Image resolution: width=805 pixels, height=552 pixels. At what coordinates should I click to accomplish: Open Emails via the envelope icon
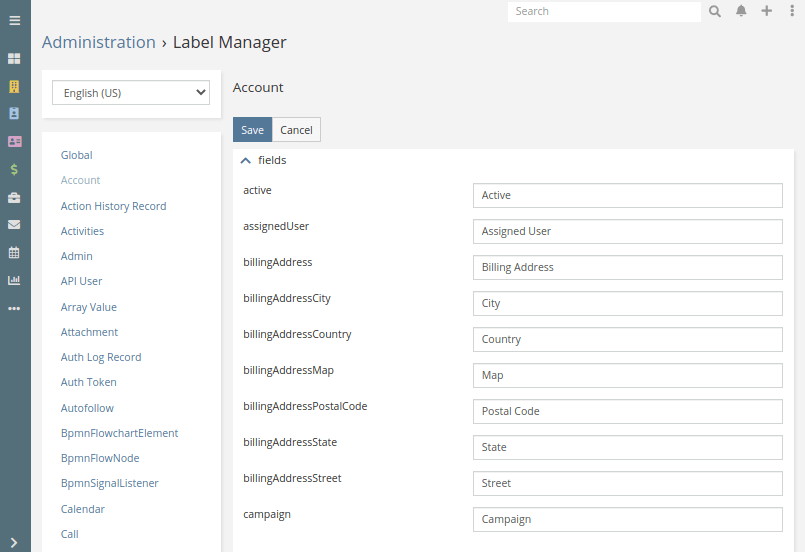coord(14,225)
